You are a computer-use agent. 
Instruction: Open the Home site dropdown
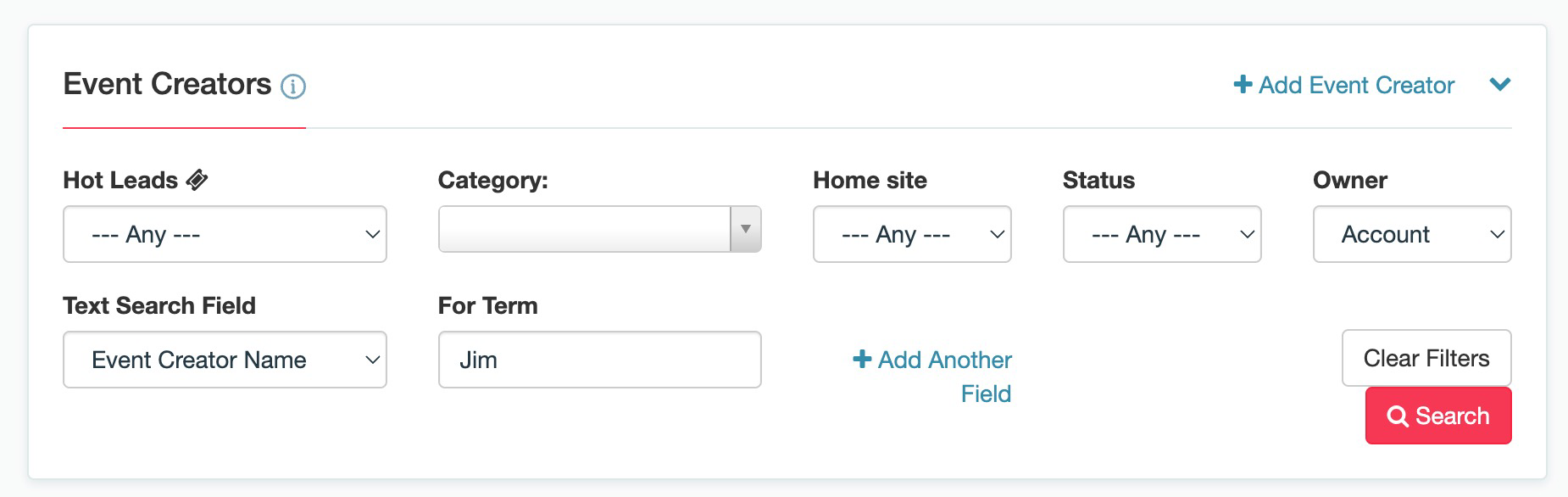912,234
